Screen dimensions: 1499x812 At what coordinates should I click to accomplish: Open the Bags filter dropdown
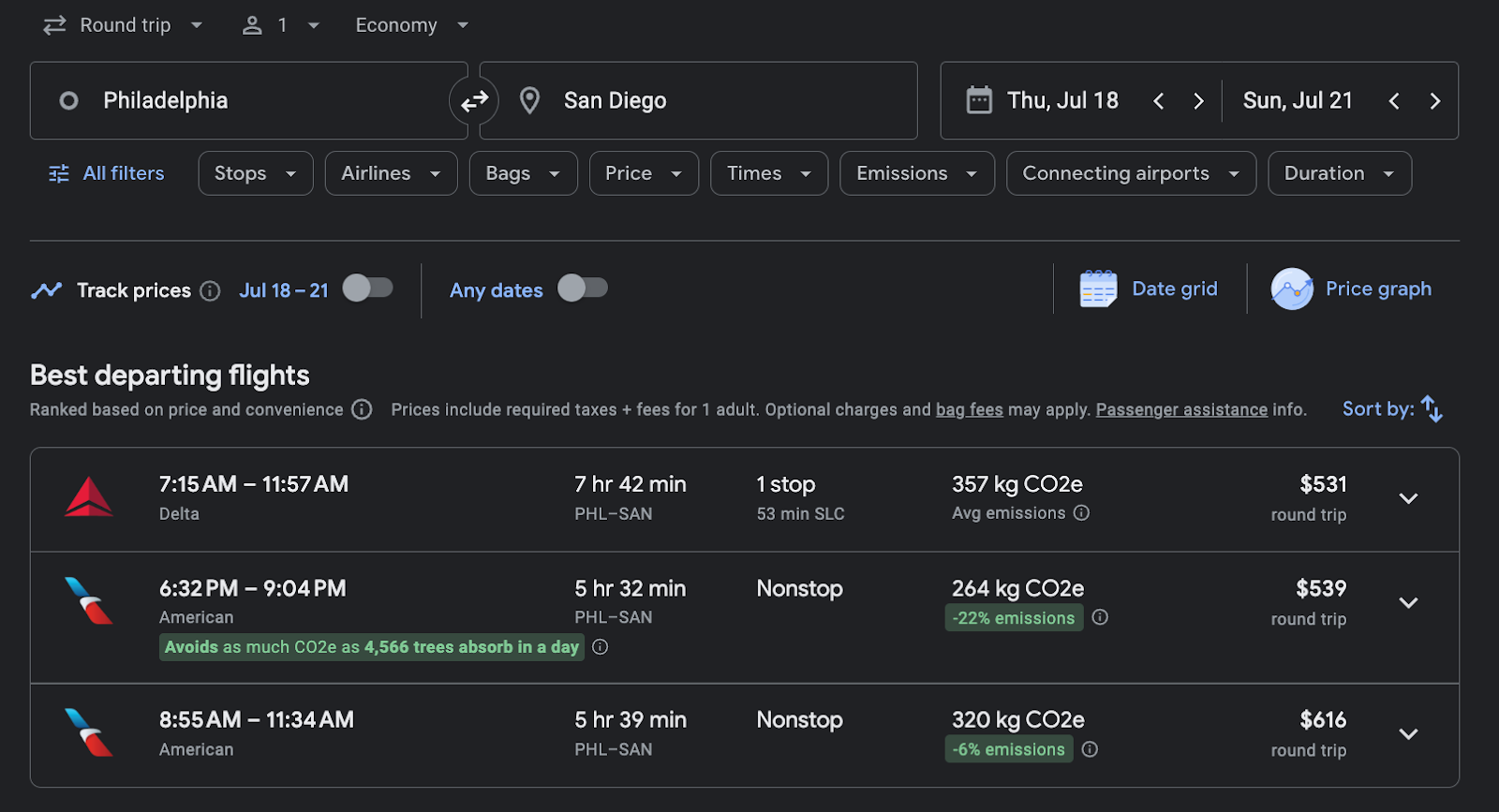click(524, 173)
